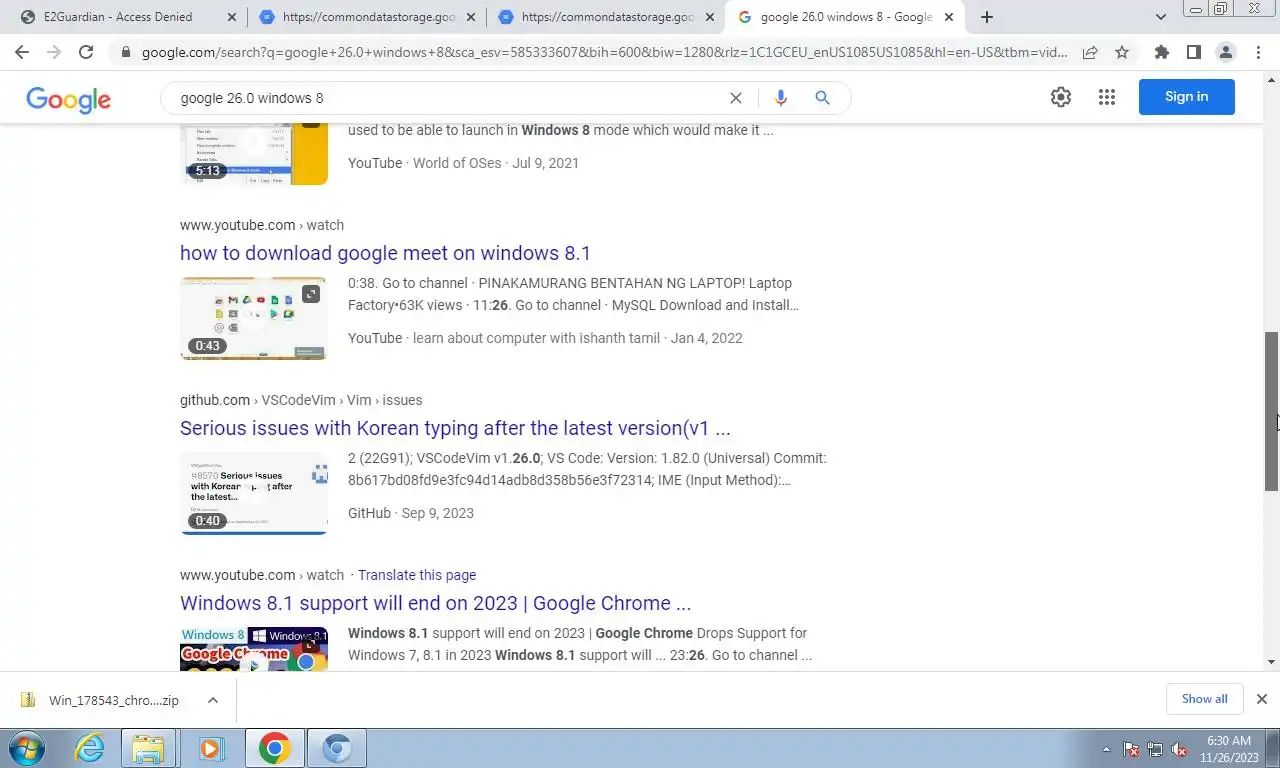1280x768 pixels.
Task: Open the tab search dropdown arrow
Action: coord(1161,17)
